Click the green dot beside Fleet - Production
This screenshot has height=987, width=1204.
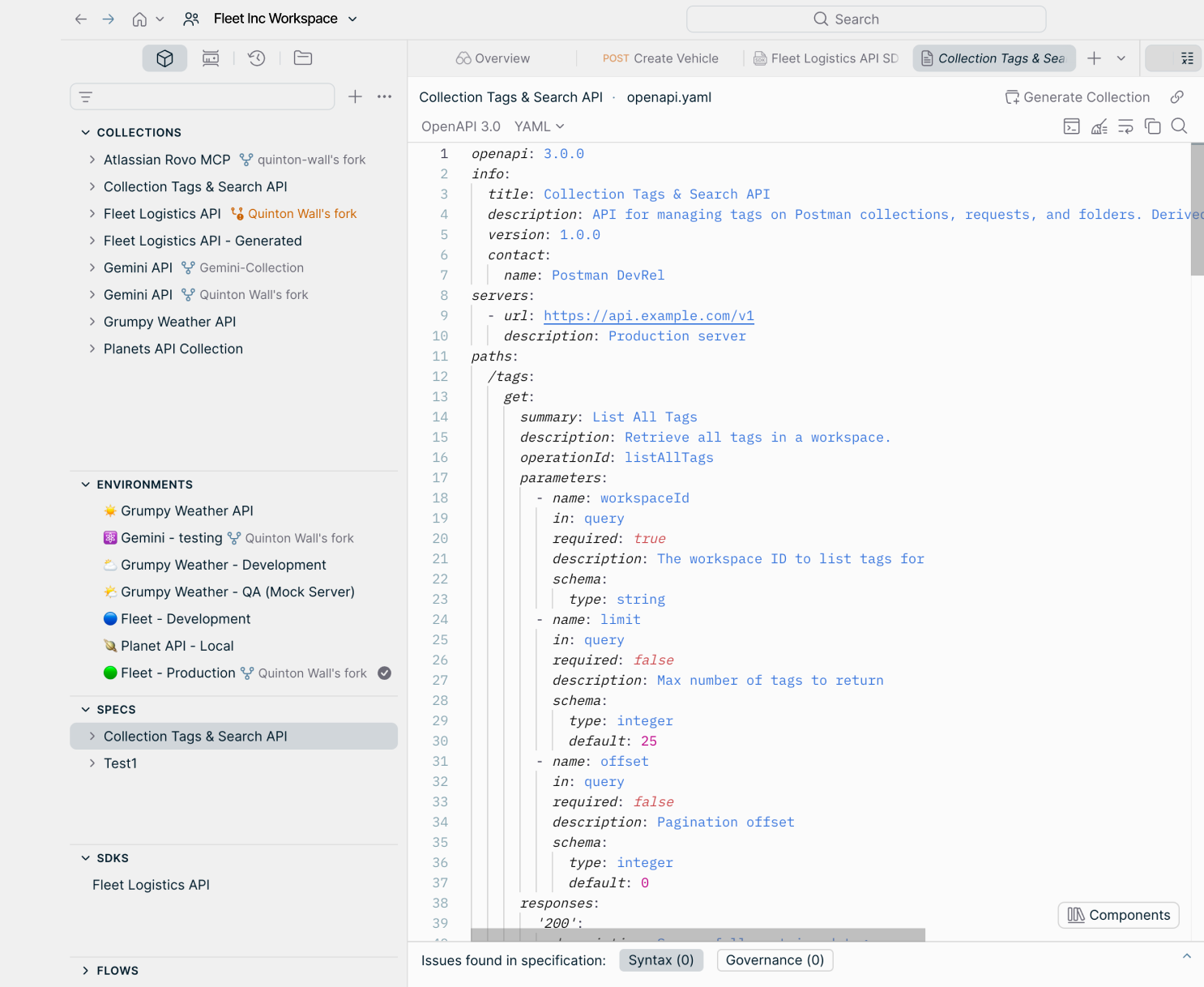point(110,673)
